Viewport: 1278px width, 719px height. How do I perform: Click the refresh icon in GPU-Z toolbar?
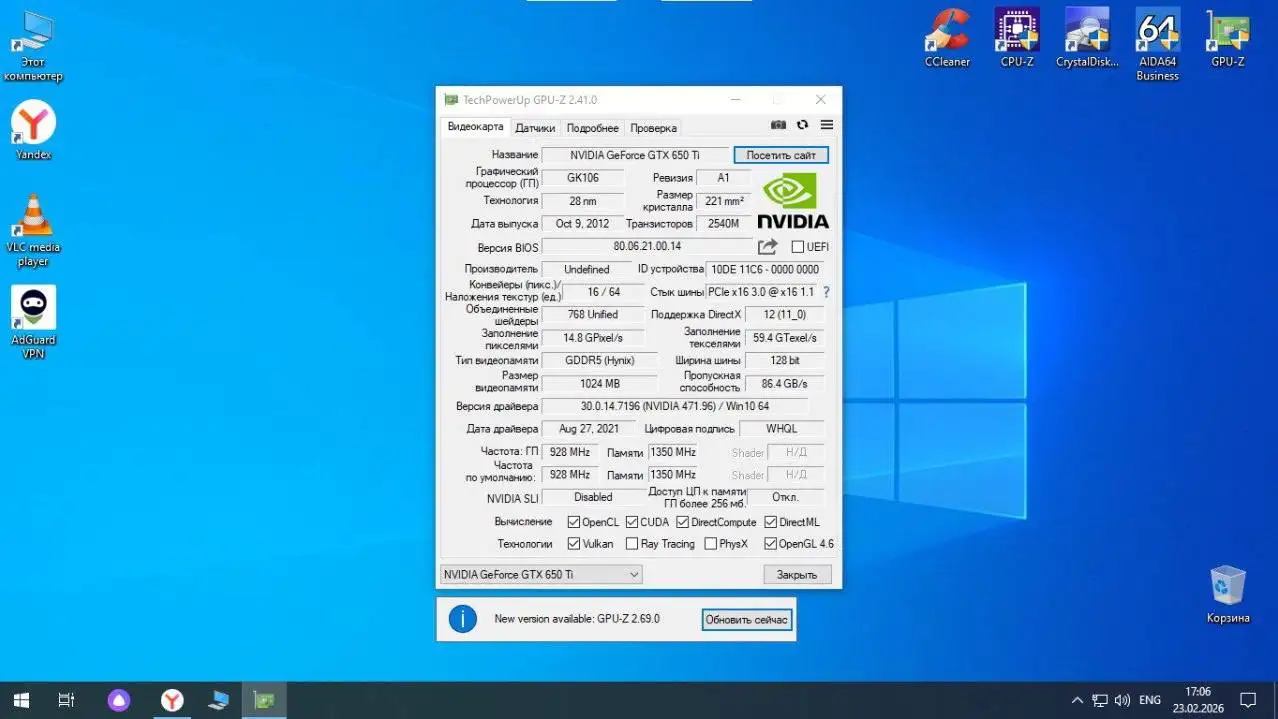tap(802, 124)
